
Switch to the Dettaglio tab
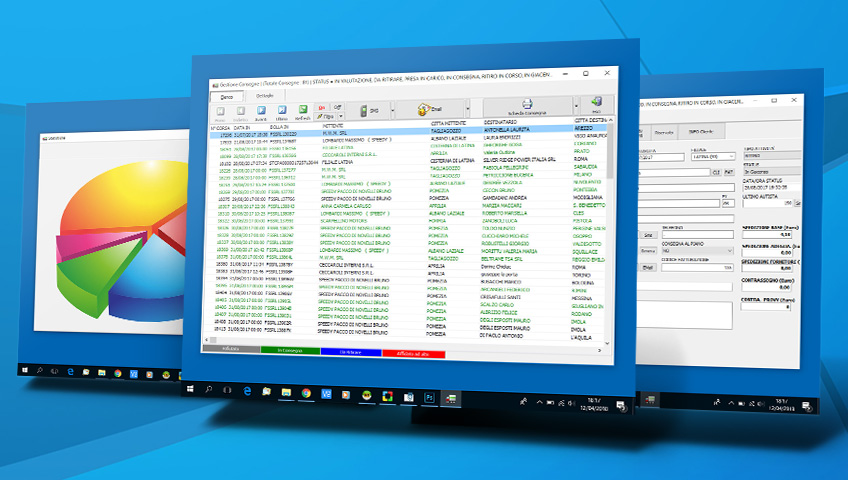coord(265,96)
